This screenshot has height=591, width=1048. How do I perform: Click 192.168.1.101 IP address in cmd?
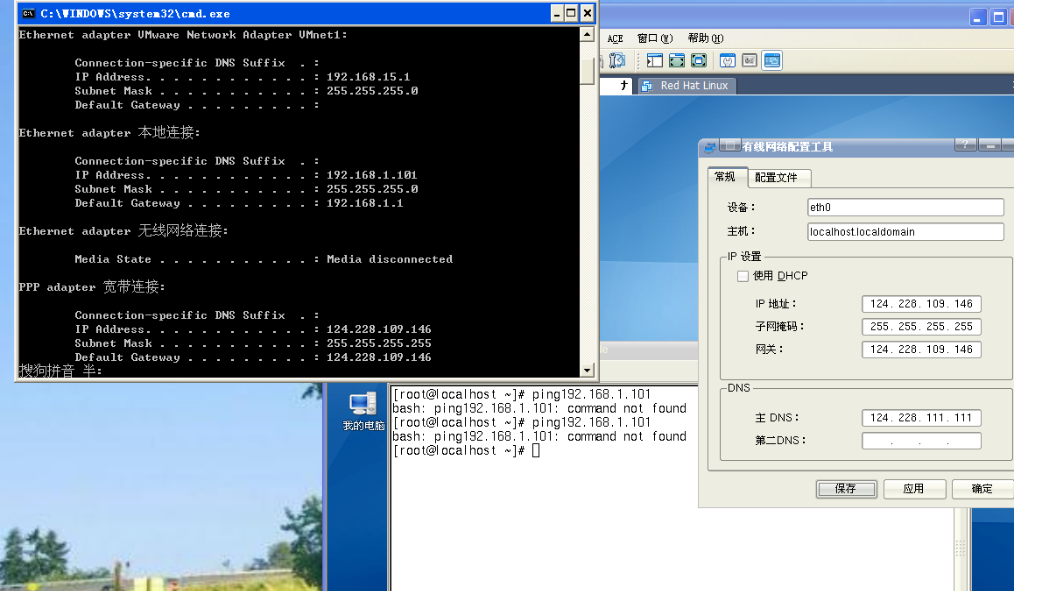pos(372,175)
